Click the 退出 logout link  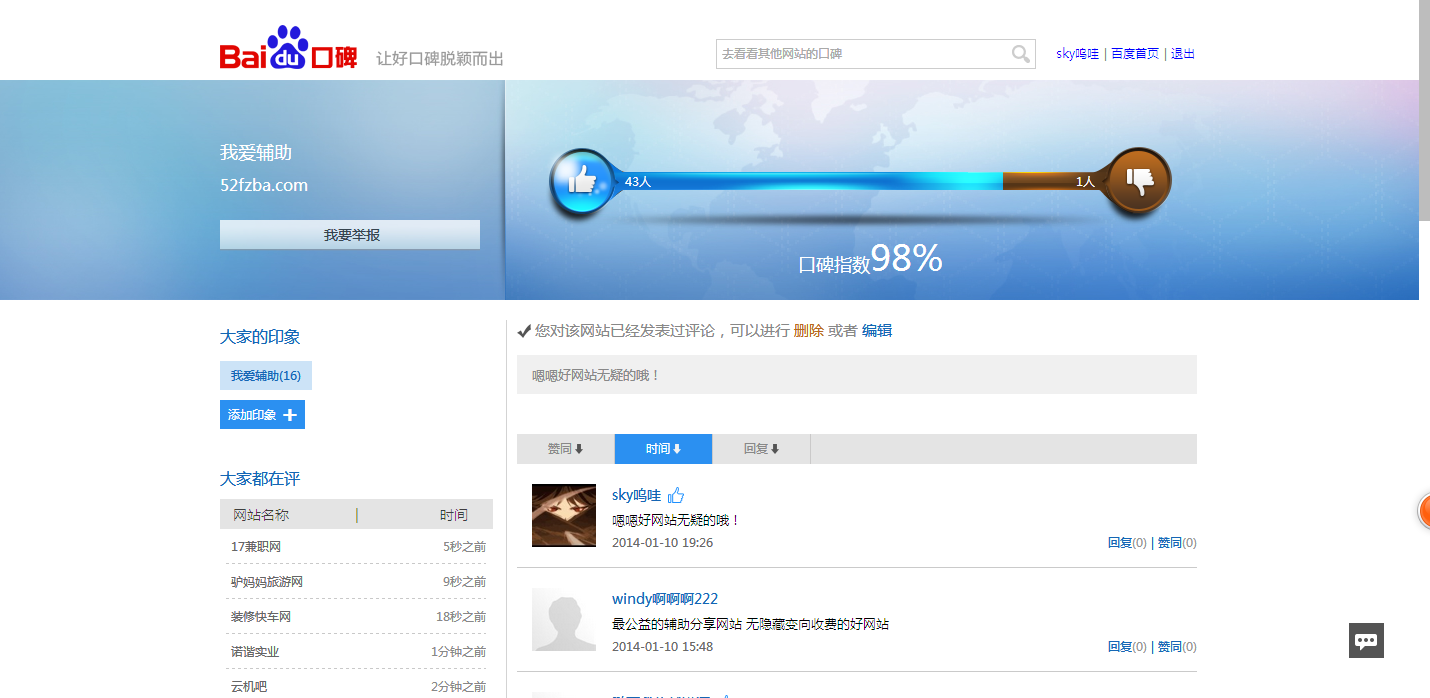pos(1183,54)
